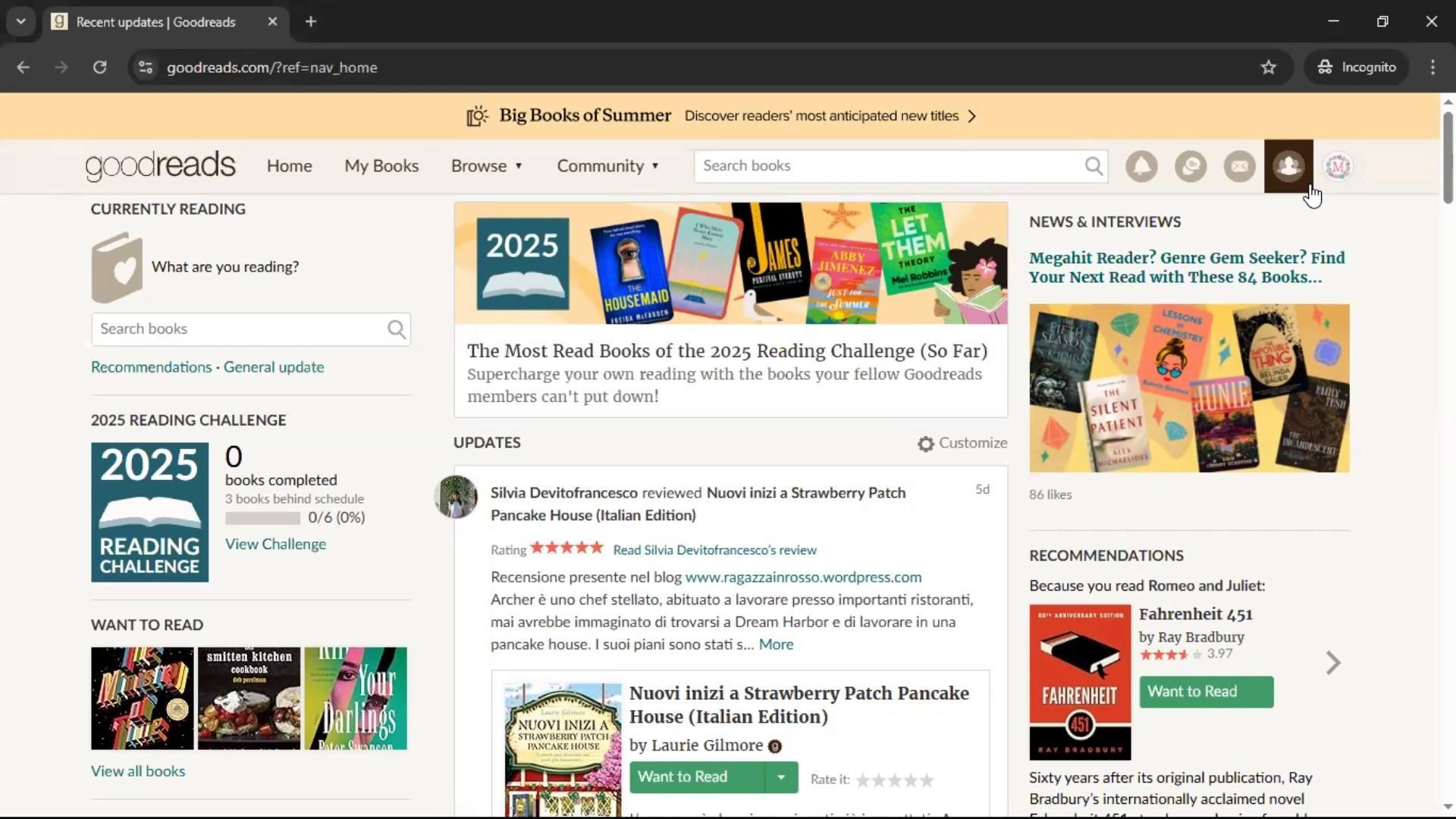
Task: Open the smitten kitchen cookbook cover thumbnail
Action: (249, 698)
